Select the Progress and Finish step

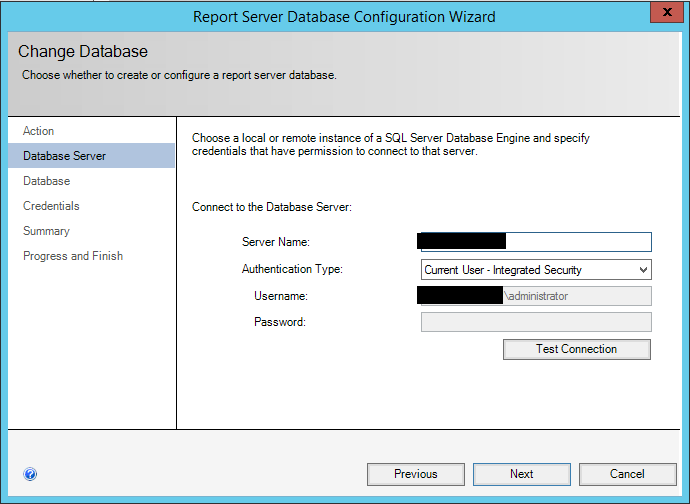click(x=73, y=256)
